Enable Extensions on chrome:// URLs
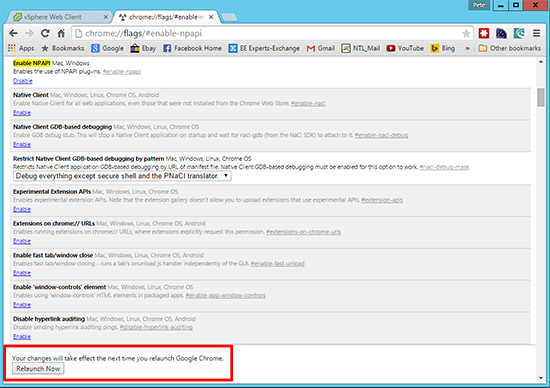Image resolution: width=550 pixels, height=388 pixels. 22,241
